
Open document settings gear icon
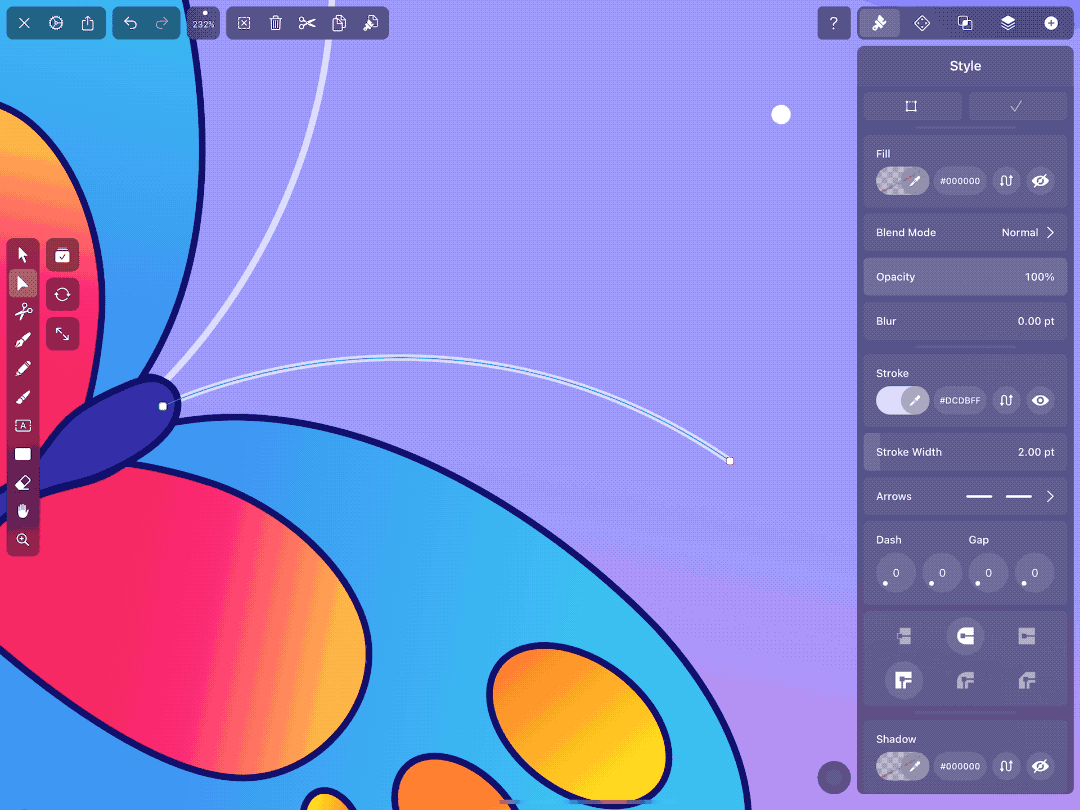(x=56, y=23)
